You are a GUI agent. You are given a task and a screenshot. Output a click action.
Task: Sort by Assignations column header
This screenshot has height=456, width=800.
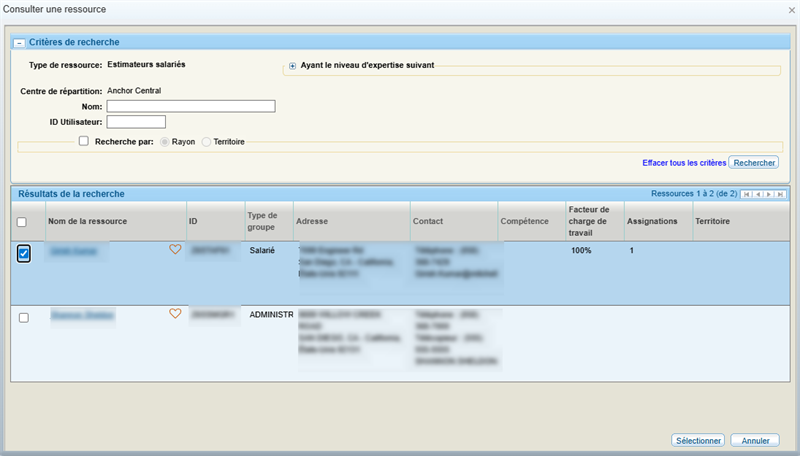tap(652, 221)
